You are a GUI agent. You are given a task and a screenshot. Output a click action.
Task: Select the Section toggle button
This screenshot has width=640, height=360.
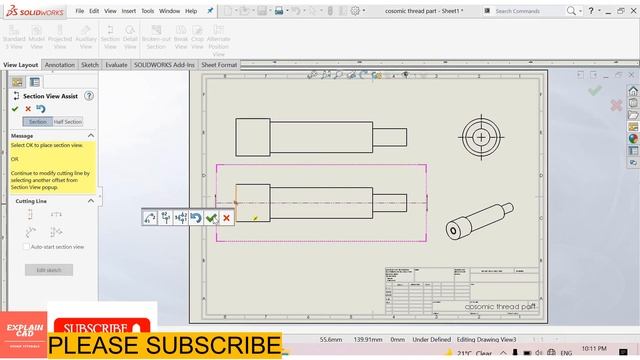click(x=38, y=122)
